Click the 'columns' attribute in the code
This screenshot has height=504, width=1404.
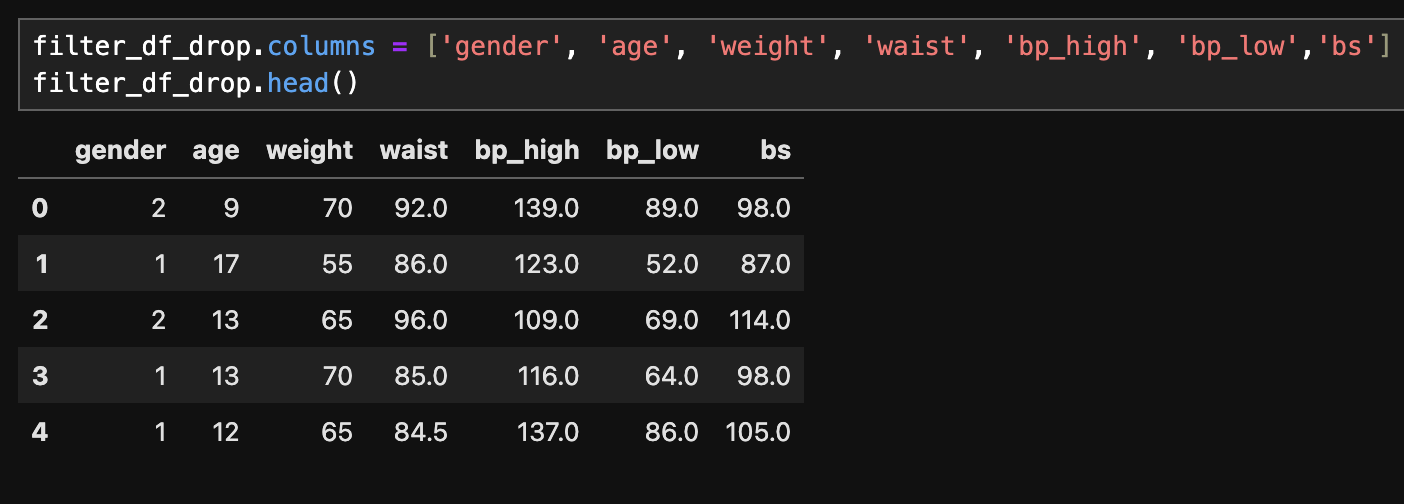point(321,46)
